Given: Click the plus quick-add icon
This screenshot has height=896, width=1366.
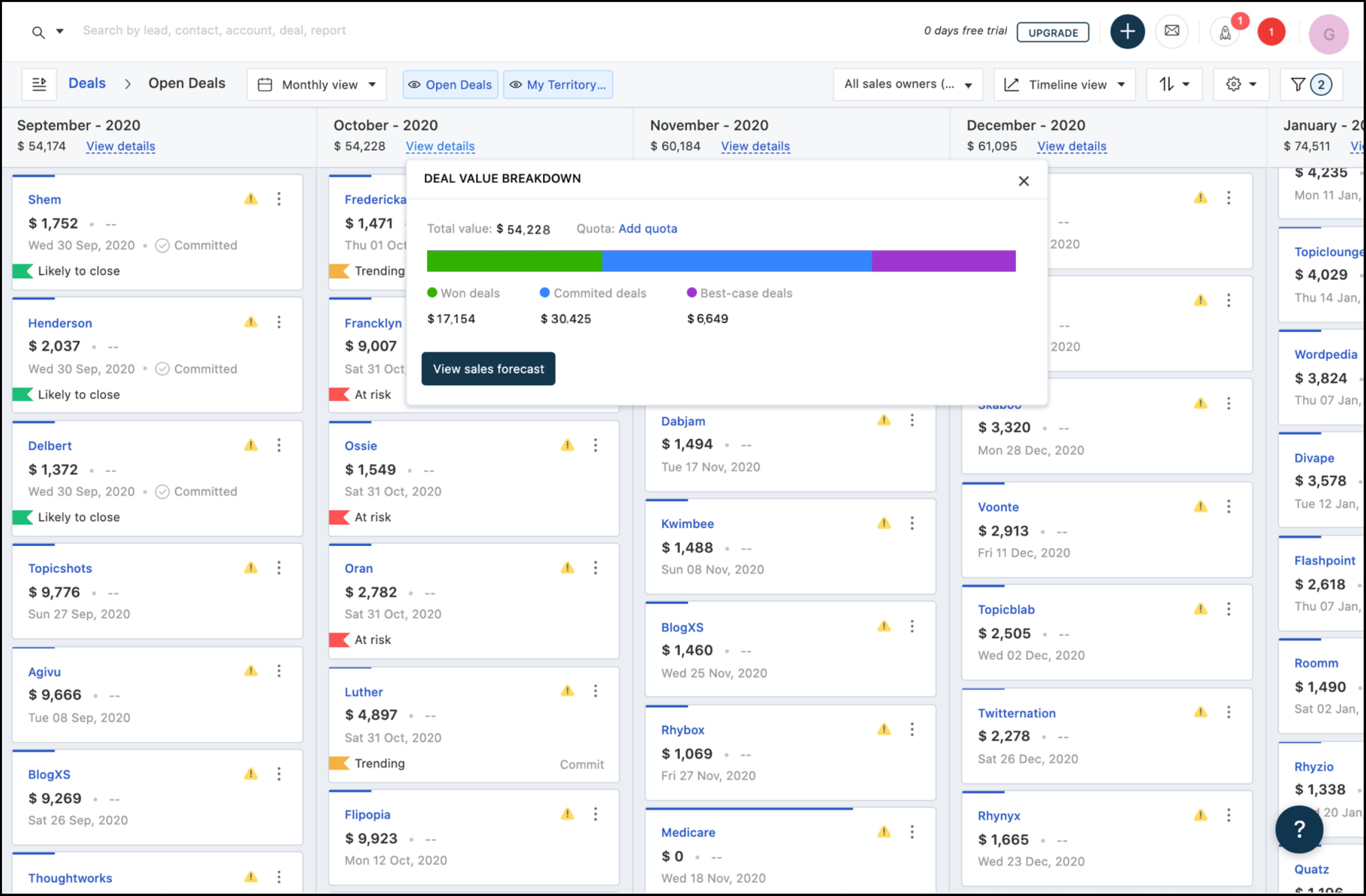Looking at the screenshot, I should (1127, 32).
